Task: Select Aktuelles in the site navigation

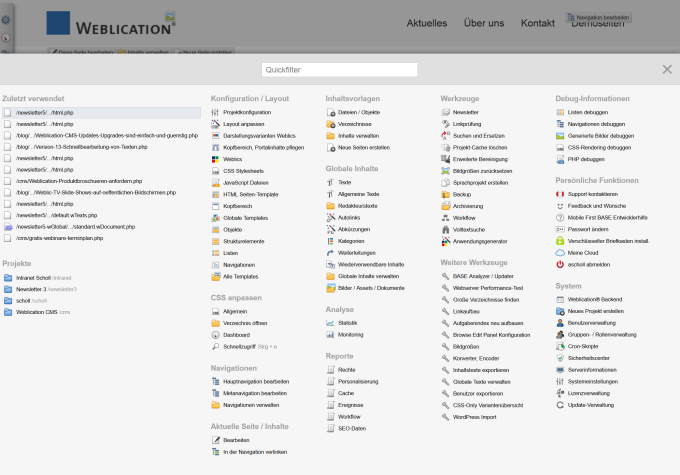Action: click(x=427, y=23)
